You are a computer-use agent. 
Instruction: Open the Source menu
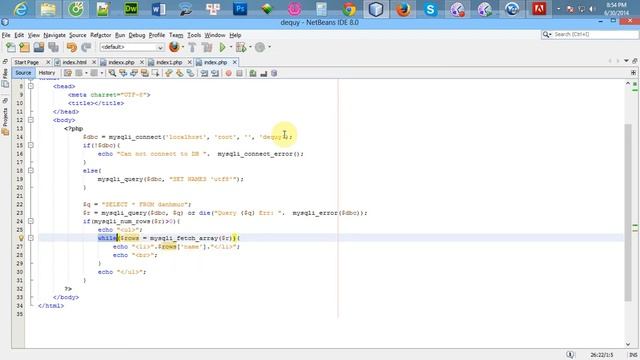coord(78,35)
